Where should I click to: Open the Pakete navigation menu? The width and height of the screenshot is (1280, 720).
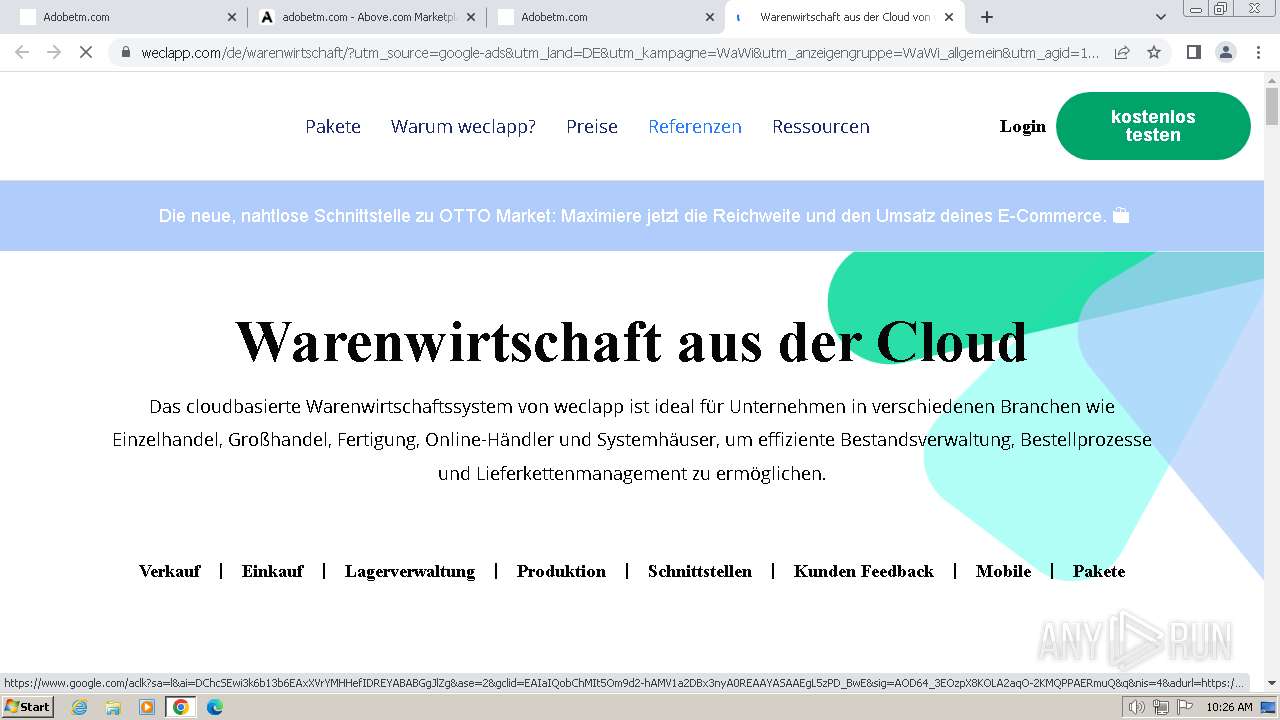(333, 127)
